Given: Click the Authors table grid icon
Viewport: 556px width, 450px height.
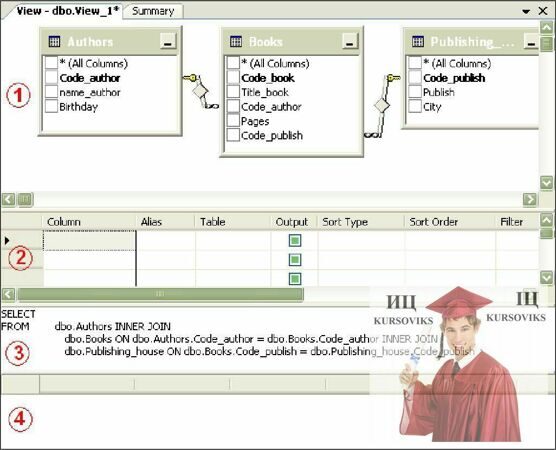Looking at the screenshot, I should pyautogui.click(x=54, y=41).
